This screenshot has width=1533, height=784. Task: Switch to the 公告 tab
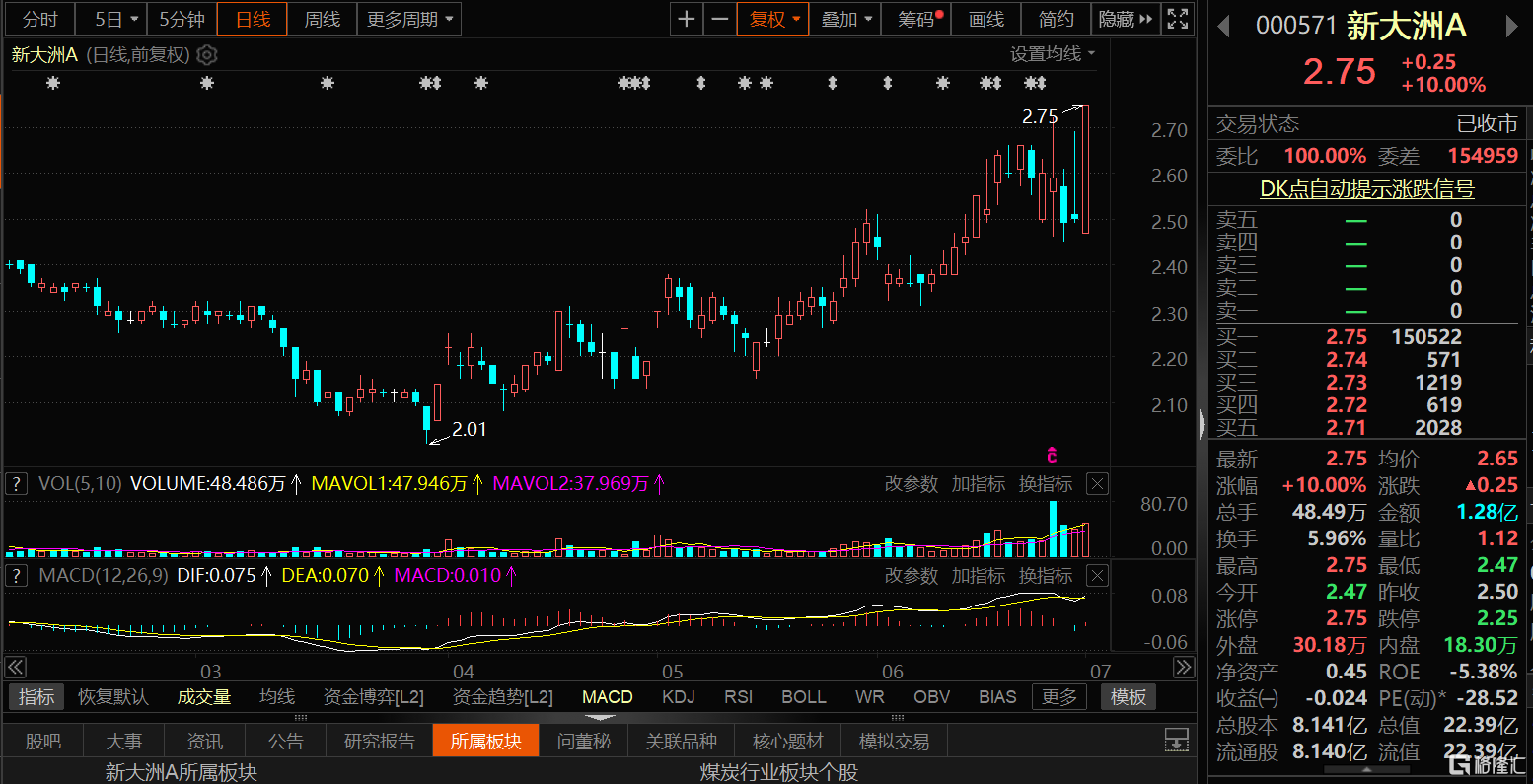point(286,741)
